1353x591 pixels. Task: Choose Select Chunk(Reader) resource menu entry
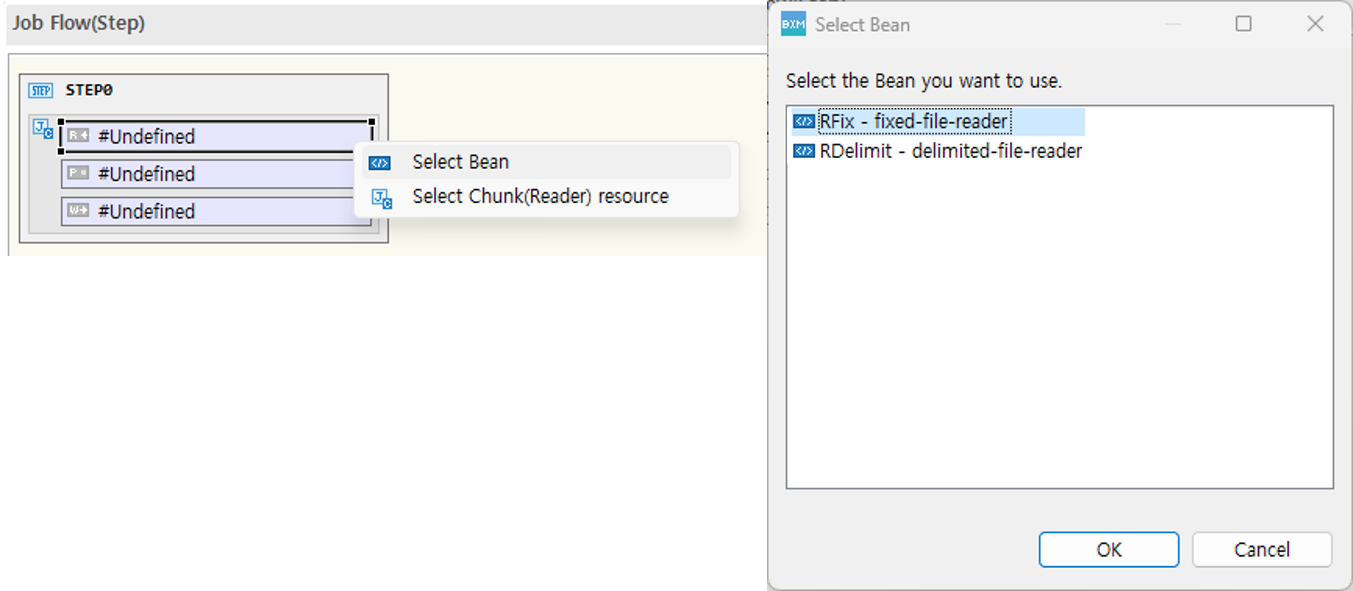540,197
